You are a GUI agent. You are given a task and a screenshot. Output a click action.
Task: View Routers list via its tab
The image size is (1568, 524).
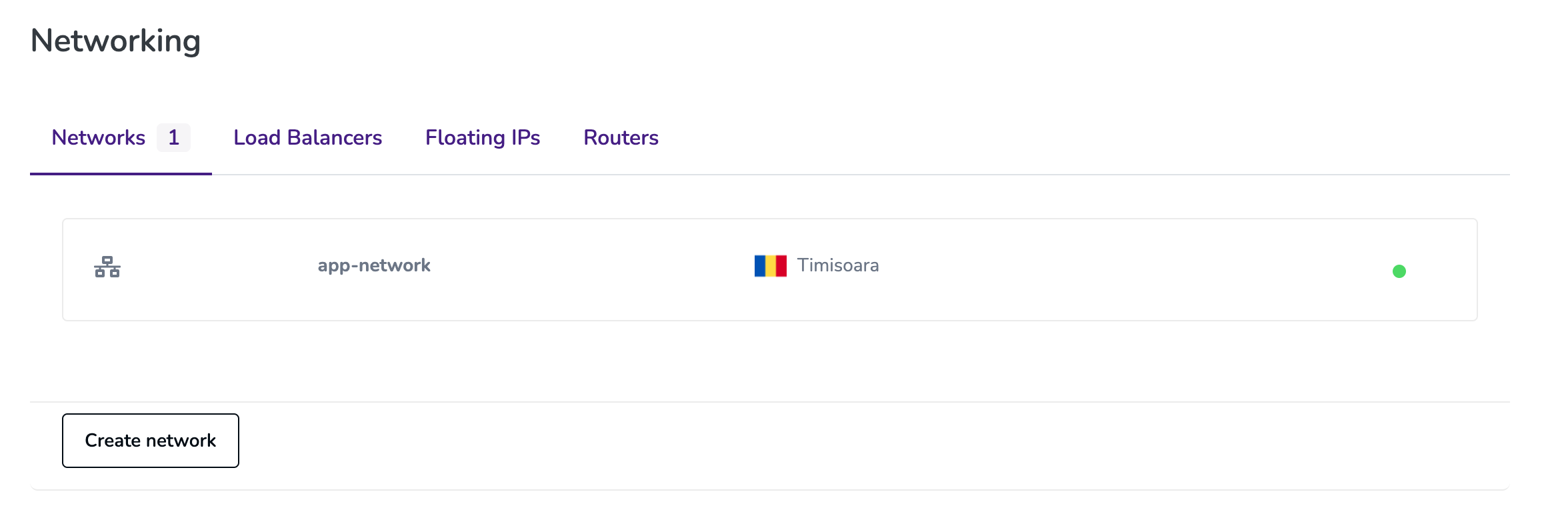pyautogui.click(x=621, y=138)
